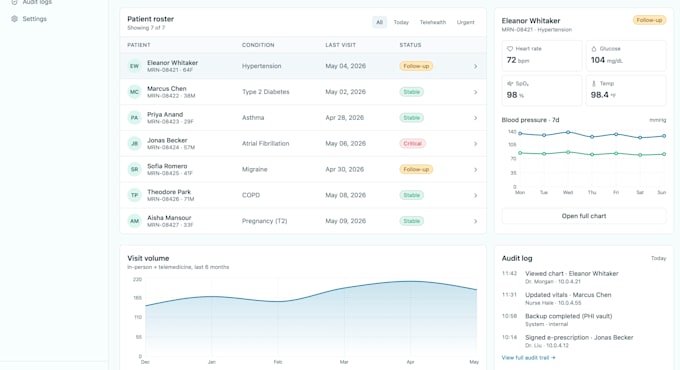Image resolution: width=680 pixels, height=370 pixels.
Task: Select the All roster filter
Action: click(x=379, y=22)
